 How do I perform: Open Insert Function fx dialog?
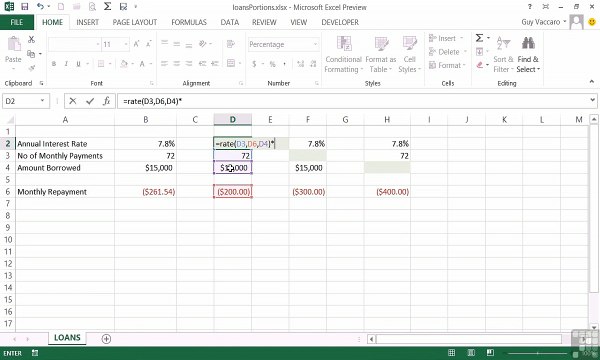click(x=106, y=101)
